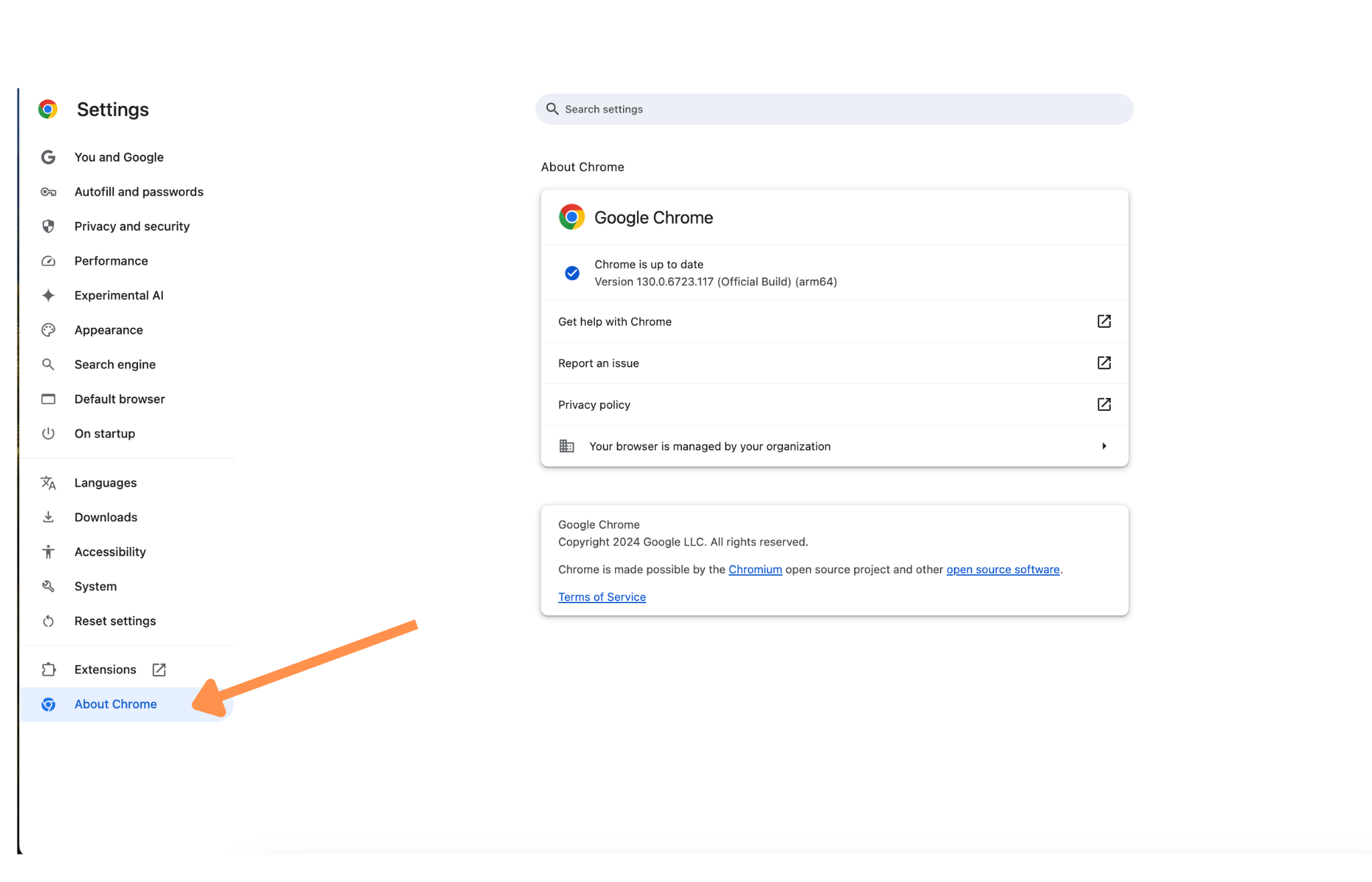This screenshot has height=882, width=1372.
Task: View browser managed by organization details
Action: click(835, 446)
